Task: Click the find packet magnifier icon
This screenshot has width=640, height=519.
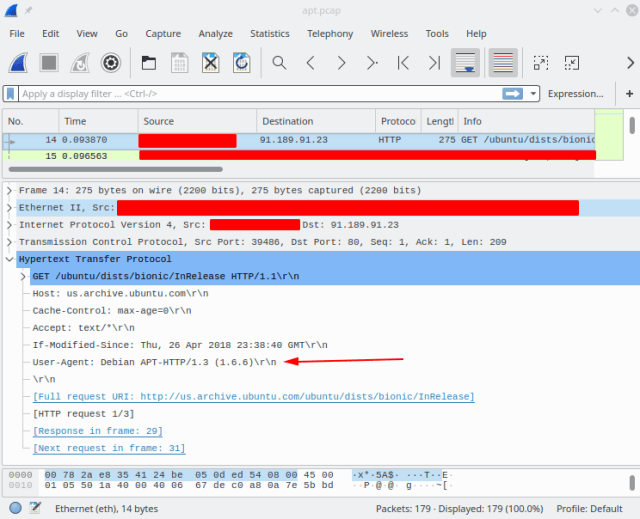Action: click(280, 63)
